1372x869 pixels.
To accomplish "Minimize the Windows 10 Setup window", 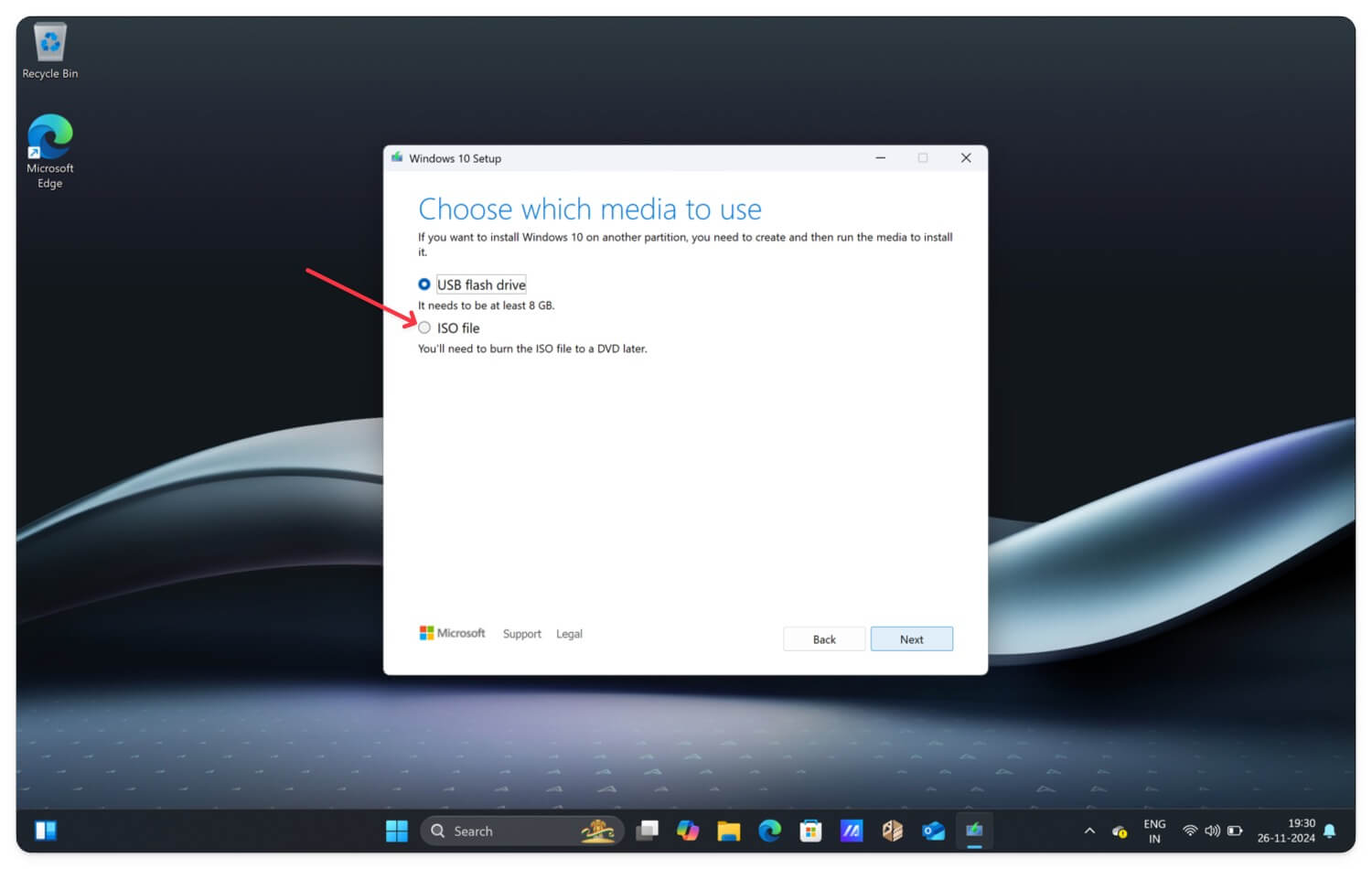I will pyautogui.click(x=880, y=158).
